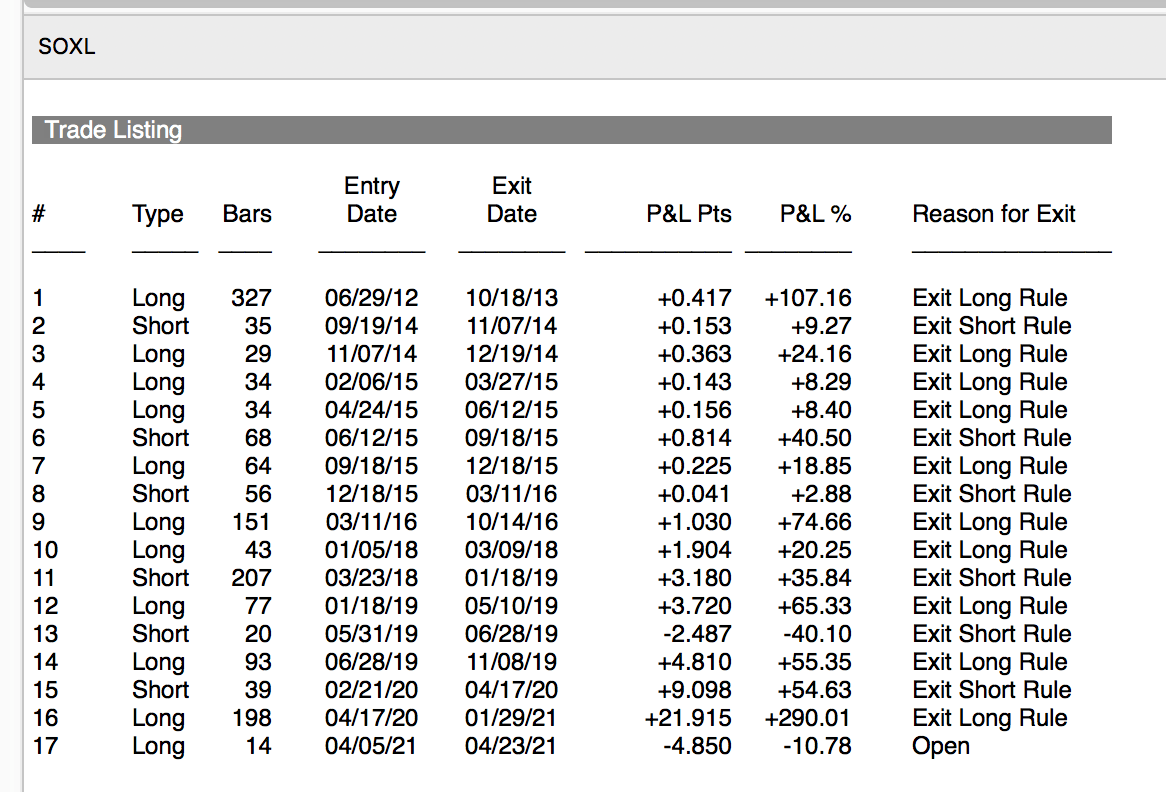The height and width of the screenshot is (792, 1166).
Task: Click the P&L Pts column header
Action: [x=689, y=214]
